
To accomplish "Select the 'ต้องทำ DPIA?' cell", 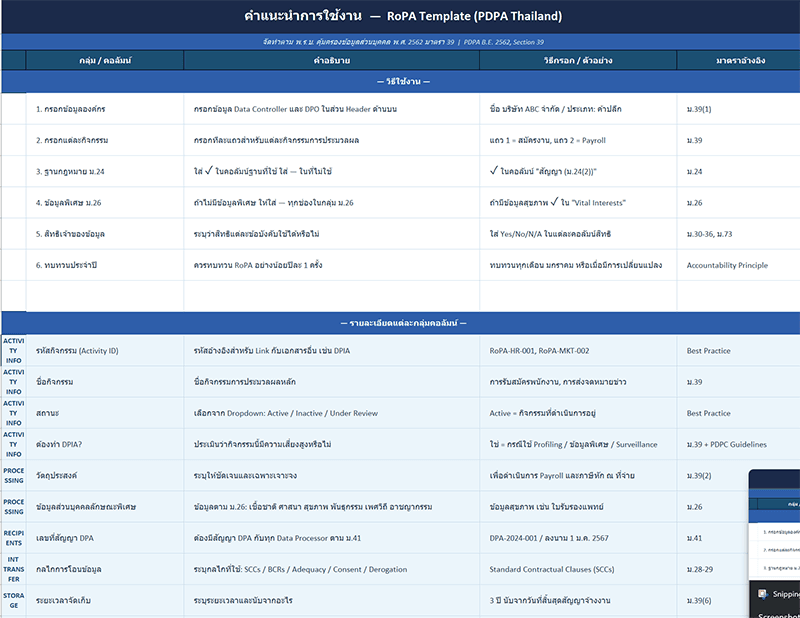I will [105, 444].
